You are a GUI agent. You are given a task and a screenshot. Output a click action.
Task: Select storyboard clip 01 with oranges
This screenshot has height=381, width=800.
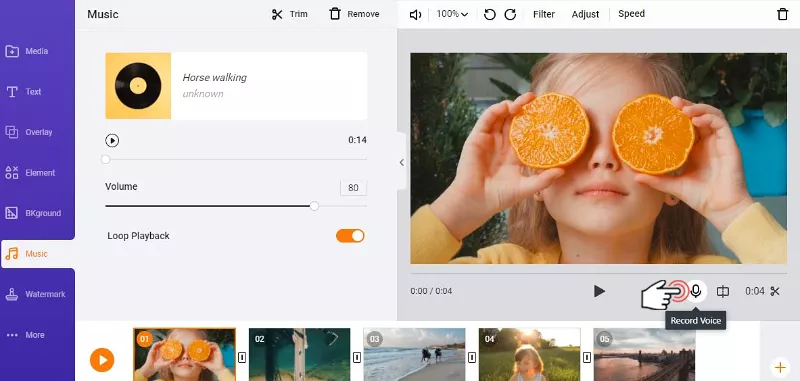coord(185,354)
